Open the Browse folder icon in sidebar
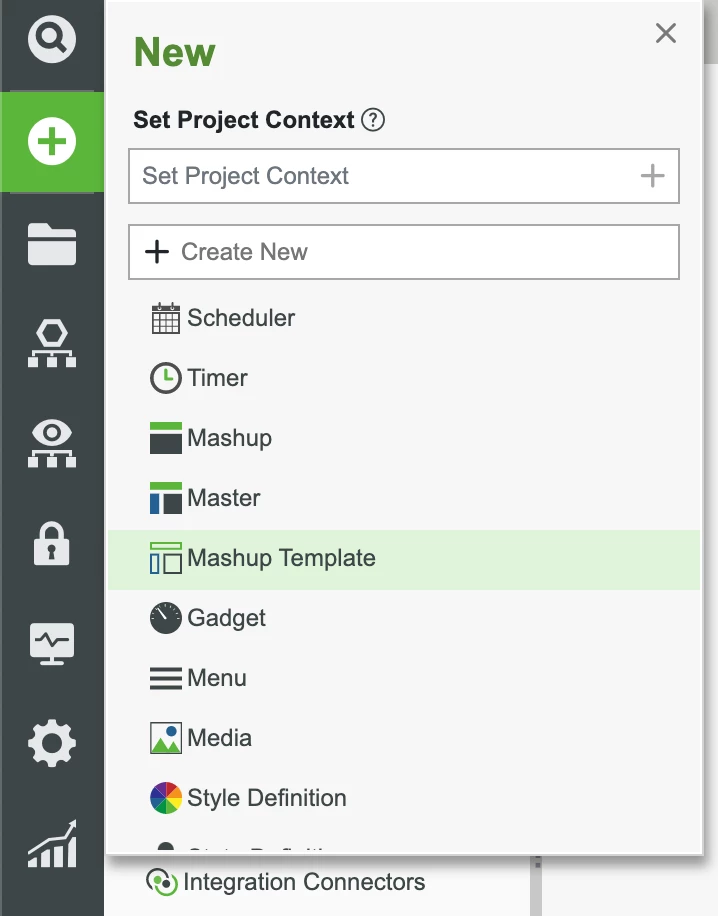The height and width of the screenshot is (916, 718). pyautogui.click(x=51, y=243)
